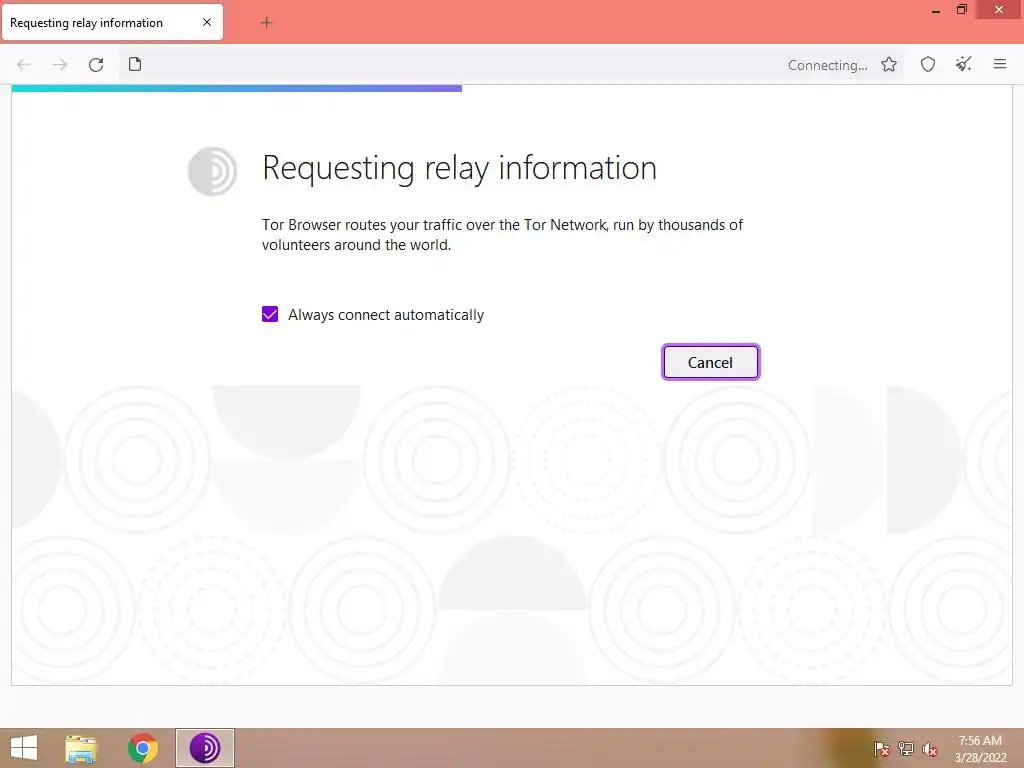Minimize the Tor Browser window
The height and width of the screenshot is (768, 1024).
[x=936, y=10]
